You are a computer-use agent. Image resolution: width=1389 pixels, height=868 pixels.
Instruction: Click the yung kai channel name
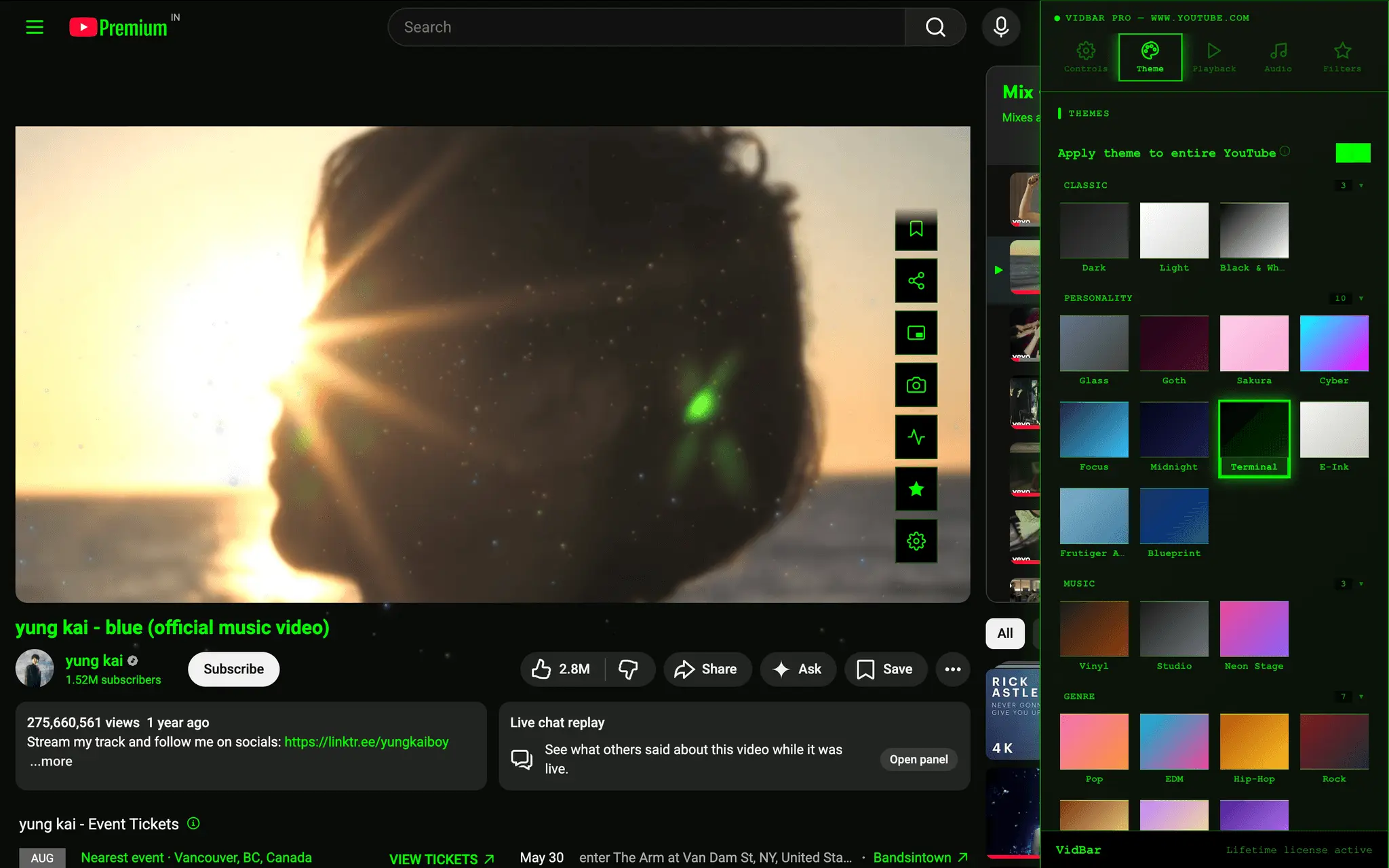[94, 660]
